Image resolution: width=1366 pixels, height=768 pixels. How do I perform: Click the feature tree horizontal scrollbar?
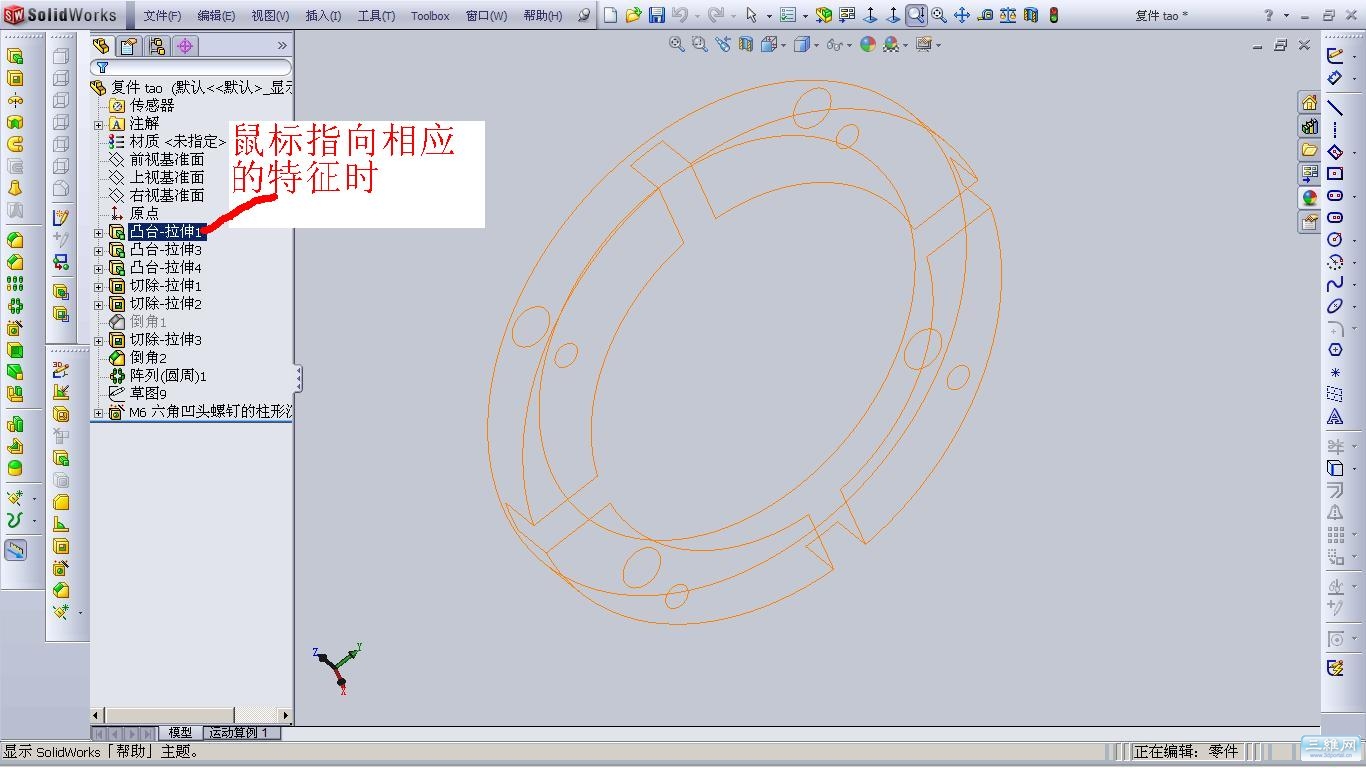(x=191, y=715)
